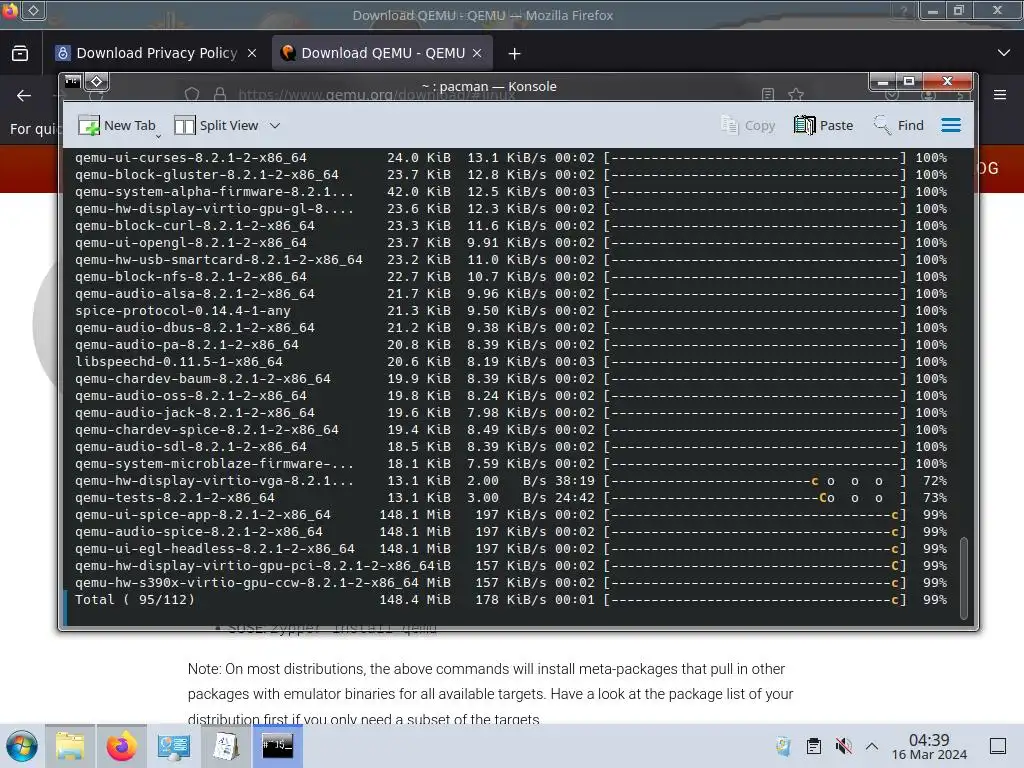The height and width of the screenshot is (768, 1024).
Task: Open the start menu launcher on taskbar
Action: [22, 746]
